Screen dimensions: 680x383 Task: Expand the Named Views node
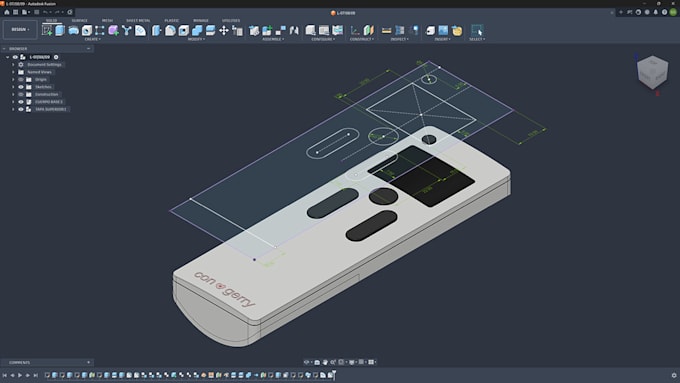click(13, 72)
